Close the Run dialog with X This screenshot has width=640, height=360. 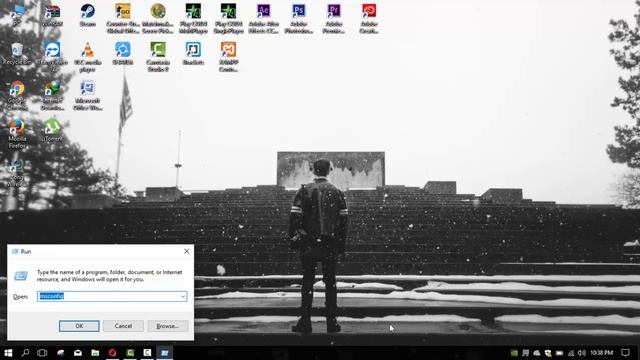point(187,251)
